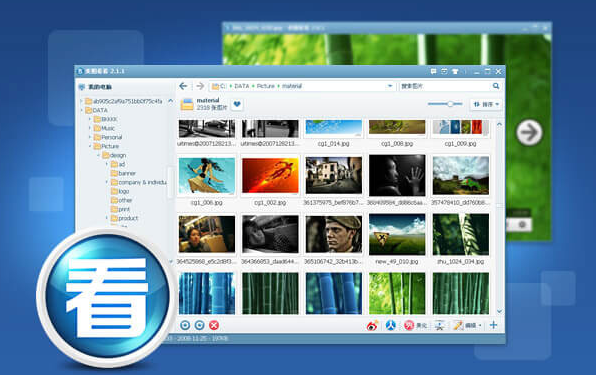Select the other folder in tree
This screenshot has width=596, height=375.
point(121,200)
